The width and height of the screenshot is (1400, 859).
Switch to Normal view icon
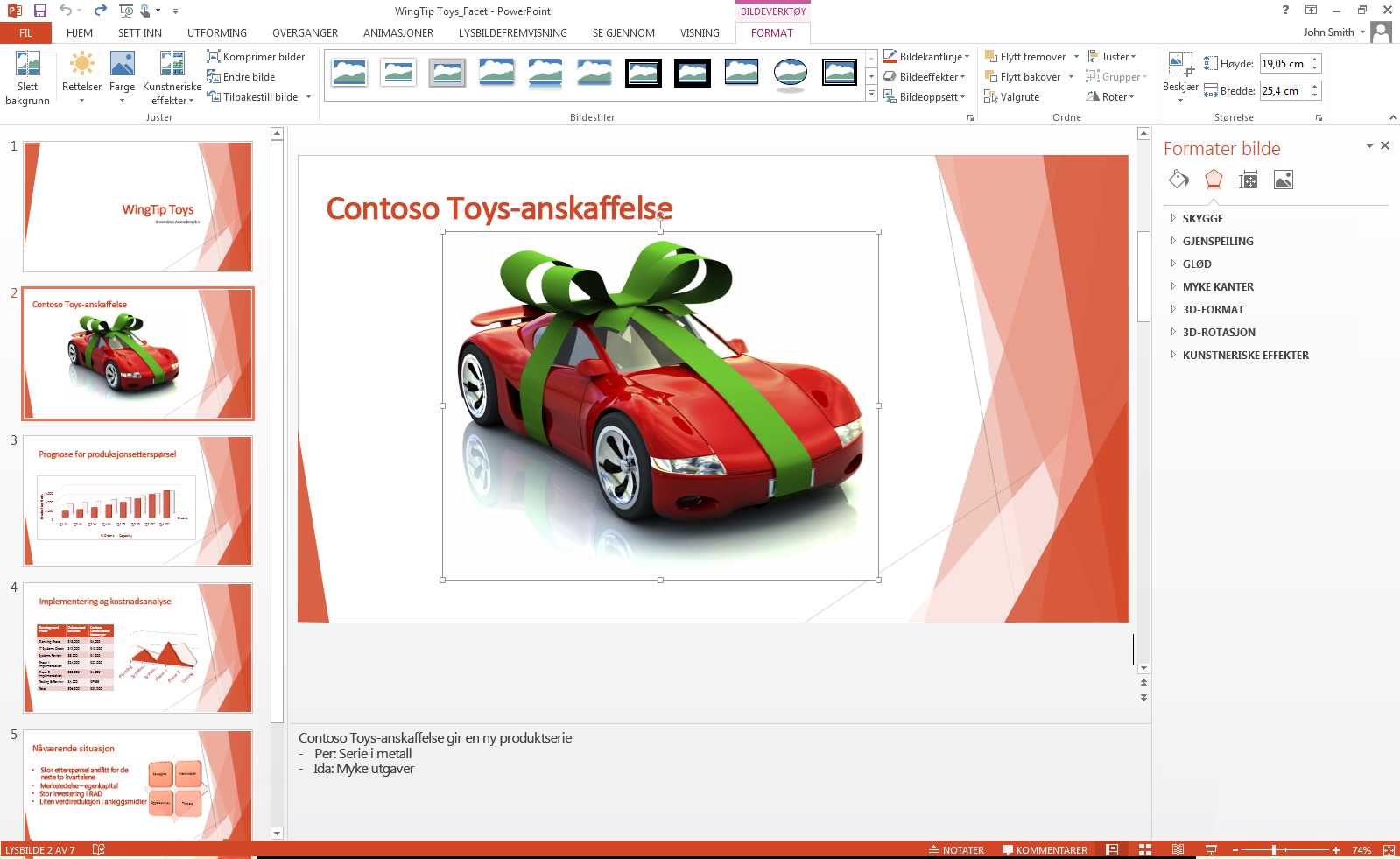coord(1113,850)
